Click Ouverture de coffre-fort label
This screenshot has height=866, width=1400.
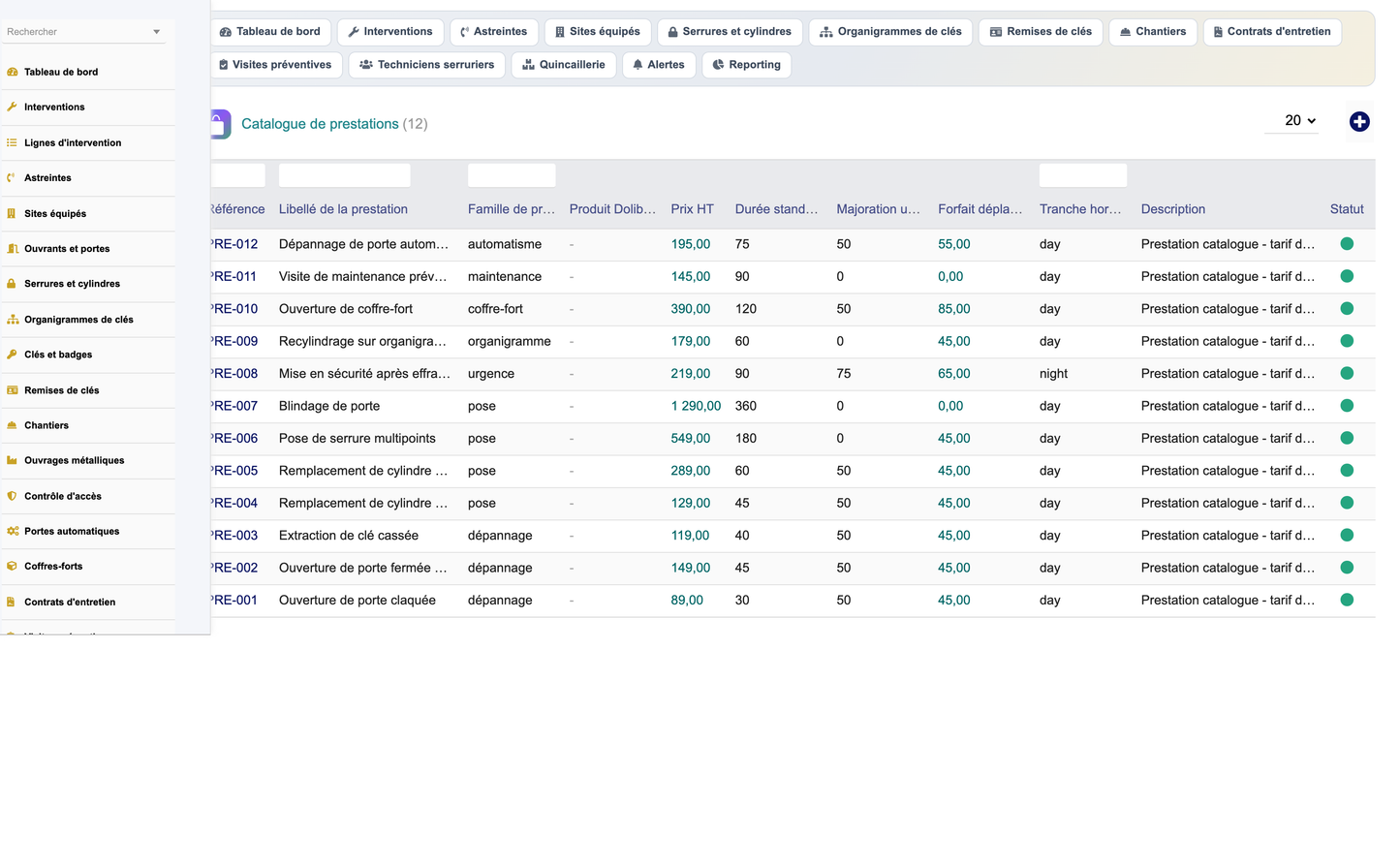(x=346, y=309)
